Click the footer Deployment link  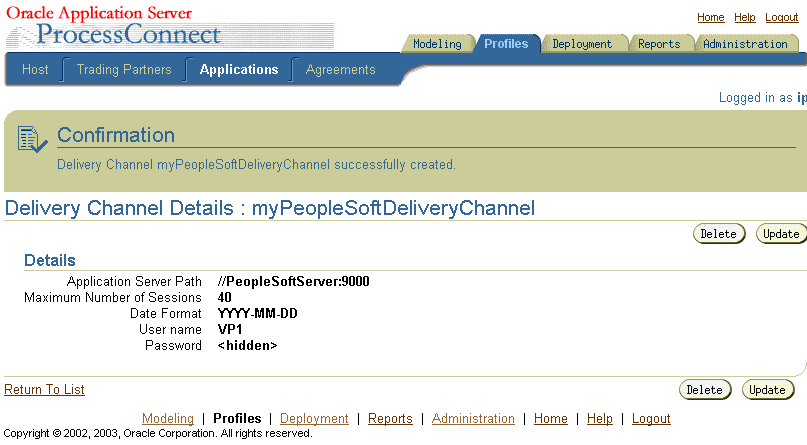[x=314, y=418]
